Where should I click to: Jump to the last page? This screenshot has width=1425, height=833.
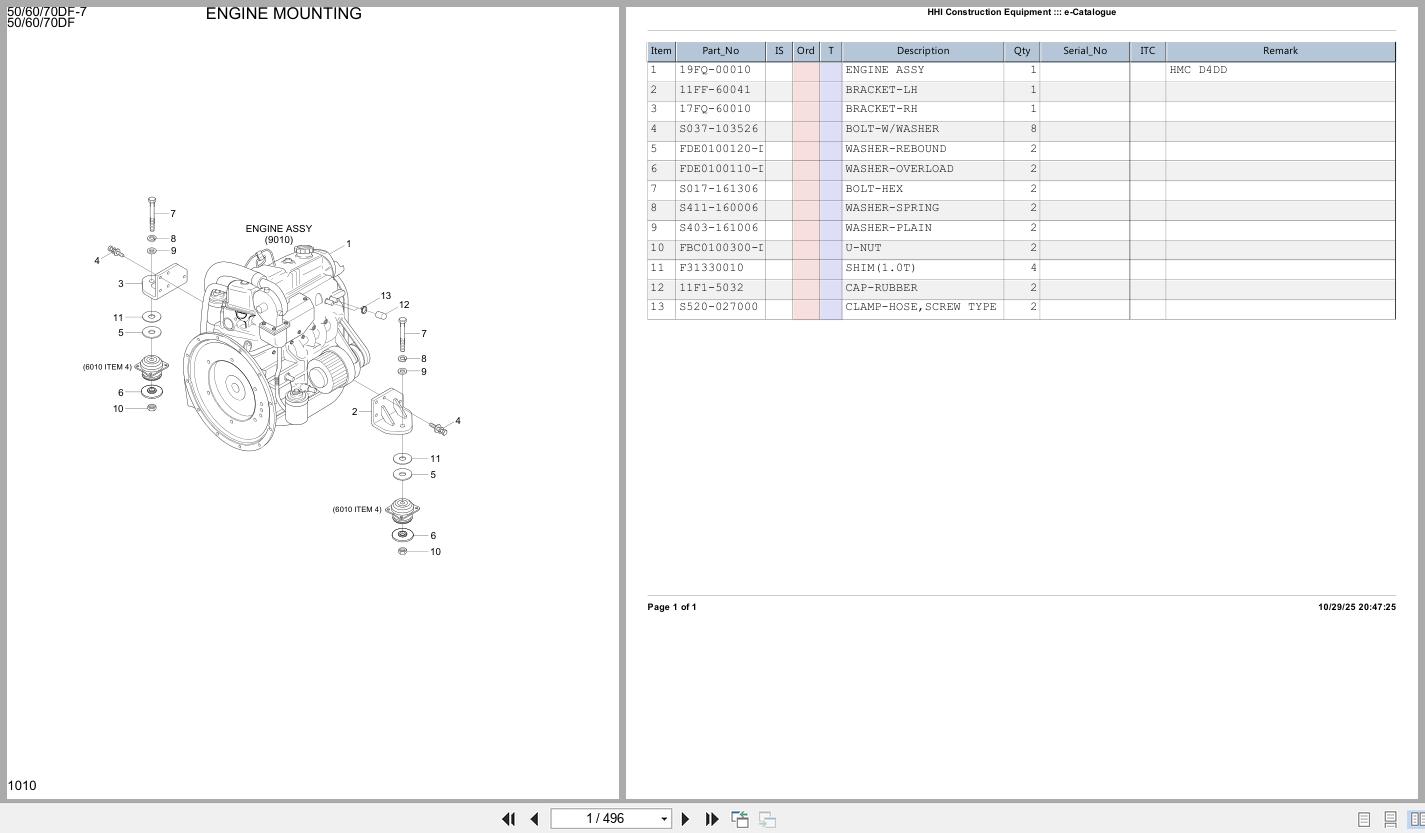(711, 819)
